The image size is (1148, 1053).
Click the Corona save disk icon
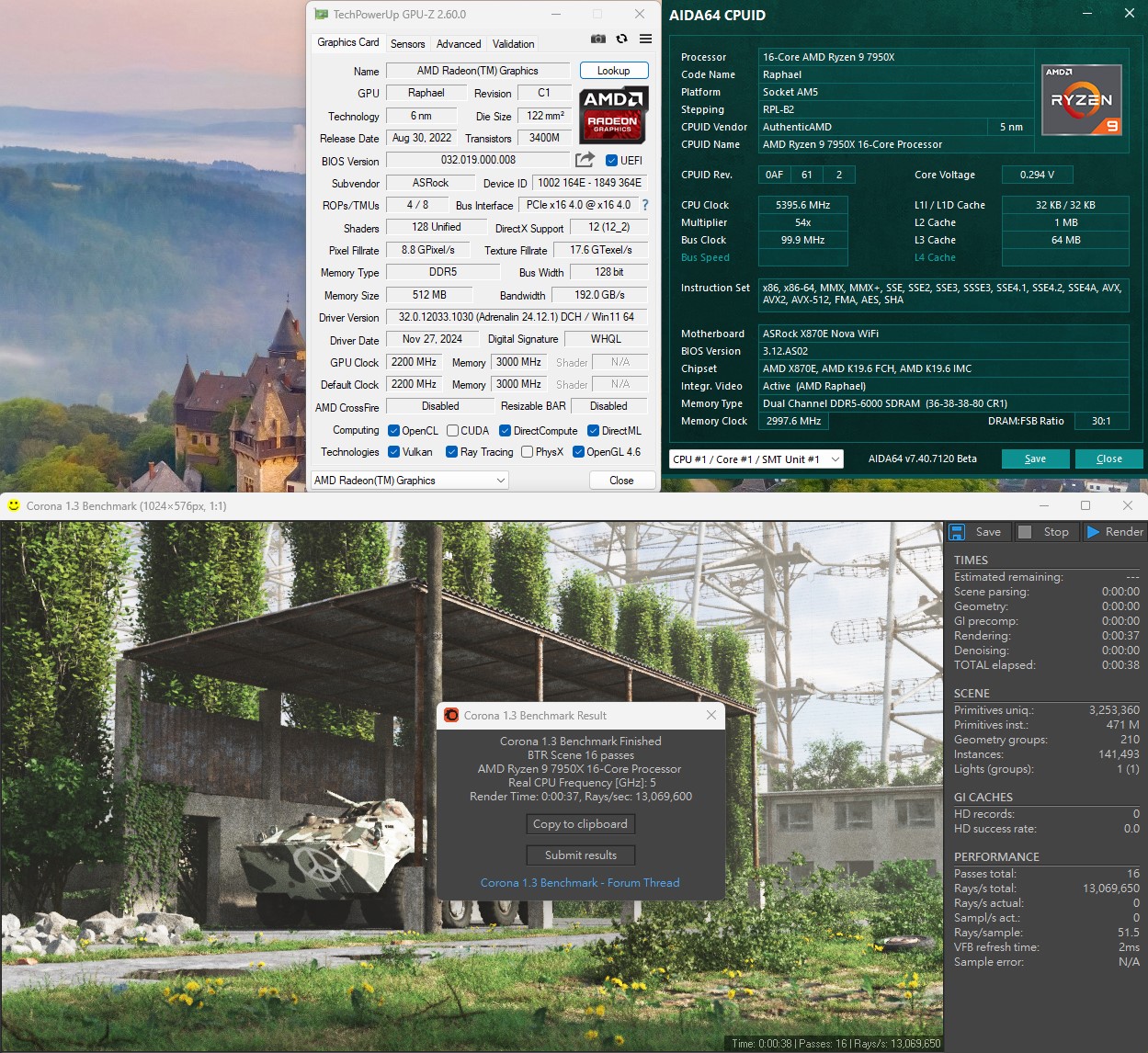pyautogui.click(x=957, y=532)
